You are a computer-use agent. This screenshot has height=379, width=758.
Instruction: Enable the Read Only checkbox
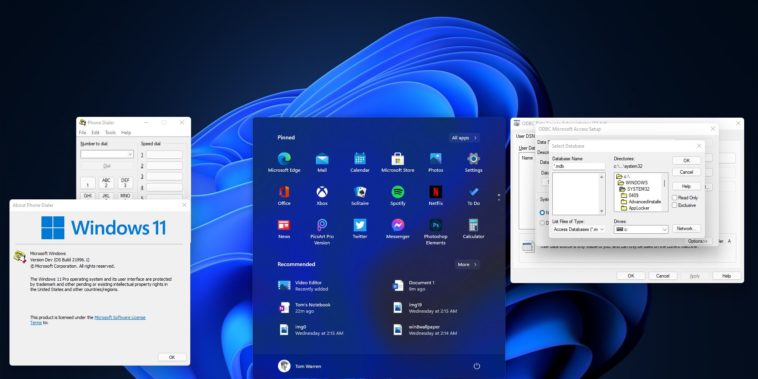[674, 198]
